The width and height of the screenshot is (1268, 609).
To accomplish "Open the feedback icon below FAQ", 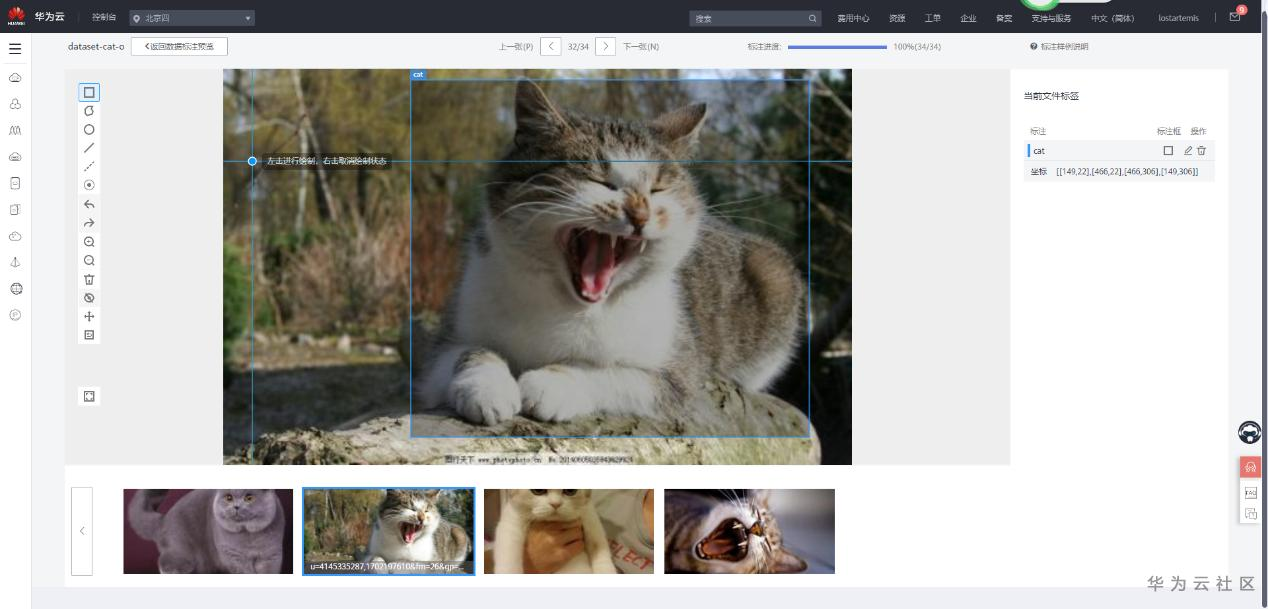I will pos(1250,514).
